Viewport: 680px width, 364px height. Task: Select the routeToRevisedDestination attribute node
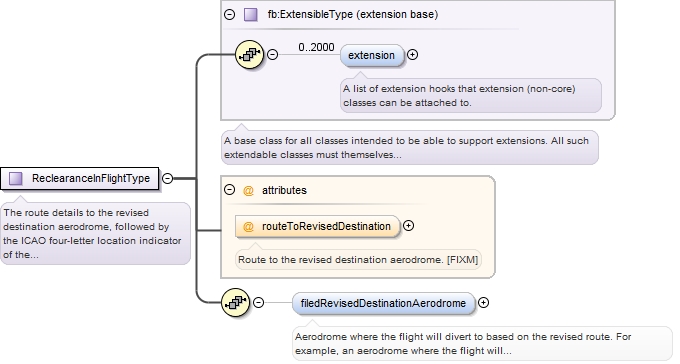[x=317, y=226]
